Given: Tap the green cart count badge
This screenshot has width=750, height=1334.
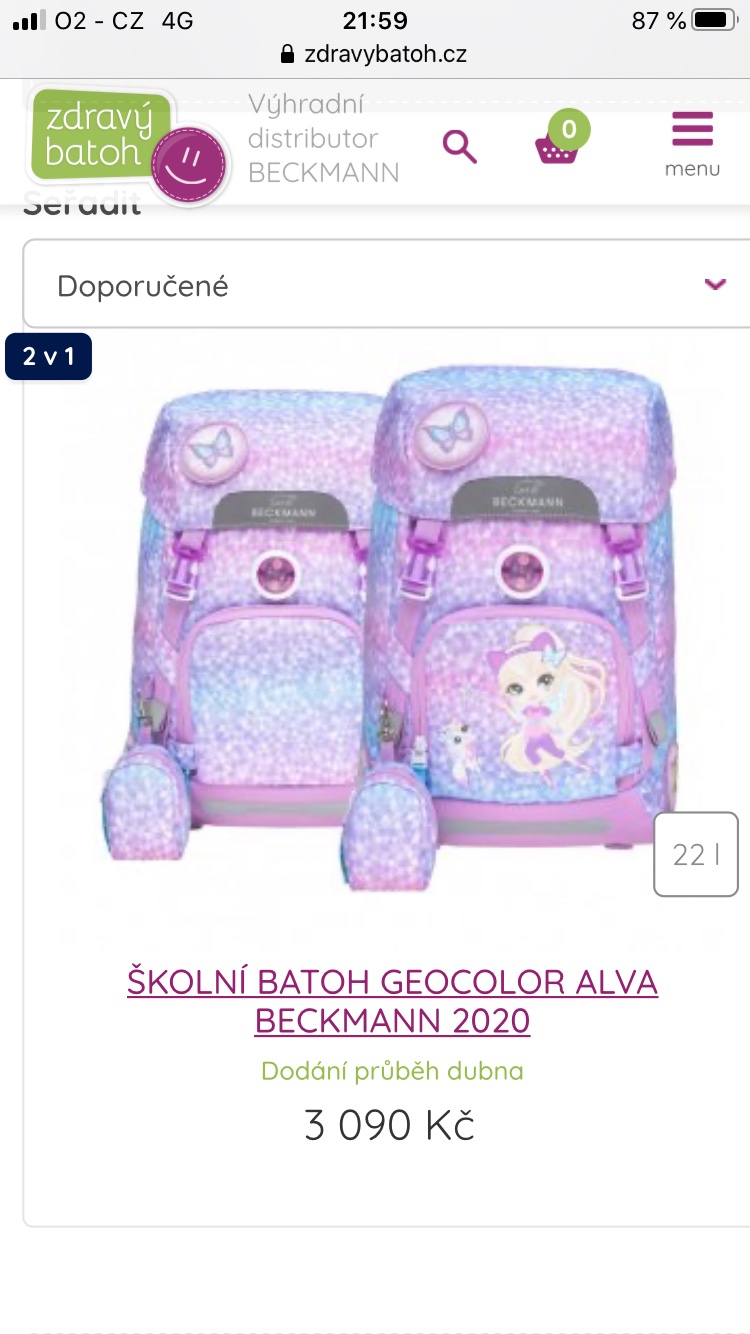Looking at the screenshot, I should [569, 128].
